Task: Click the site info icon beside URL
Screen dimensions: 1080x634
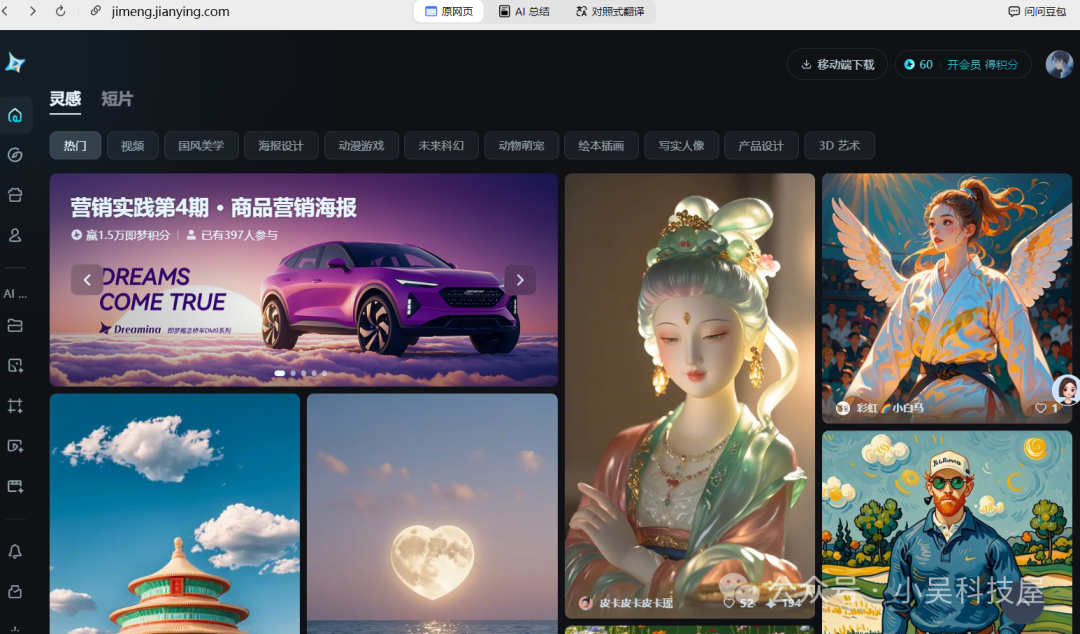Action: click(96, 11)
